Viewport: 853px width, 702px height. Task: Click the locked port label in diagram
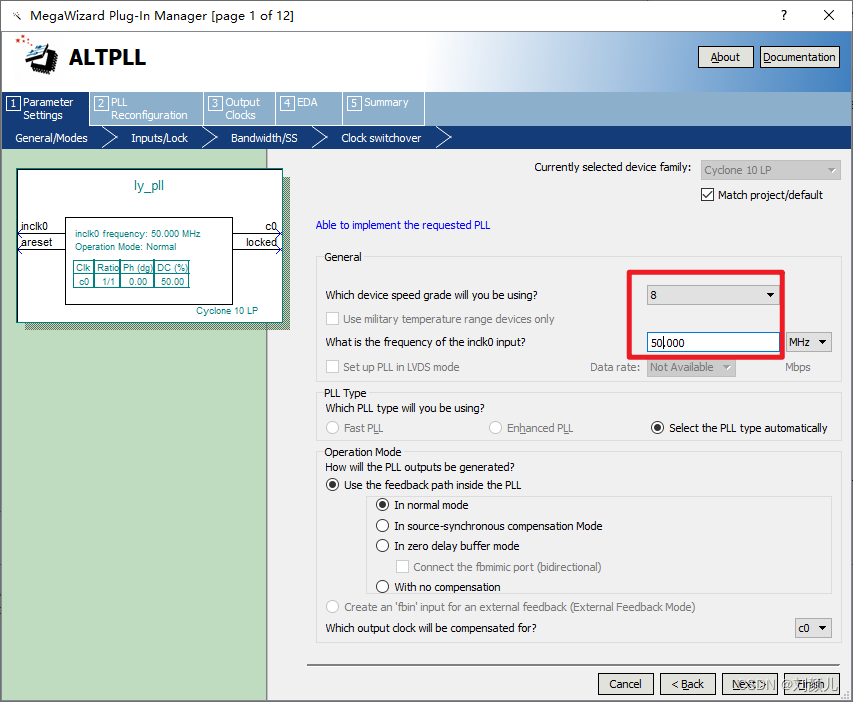point(261,242)
